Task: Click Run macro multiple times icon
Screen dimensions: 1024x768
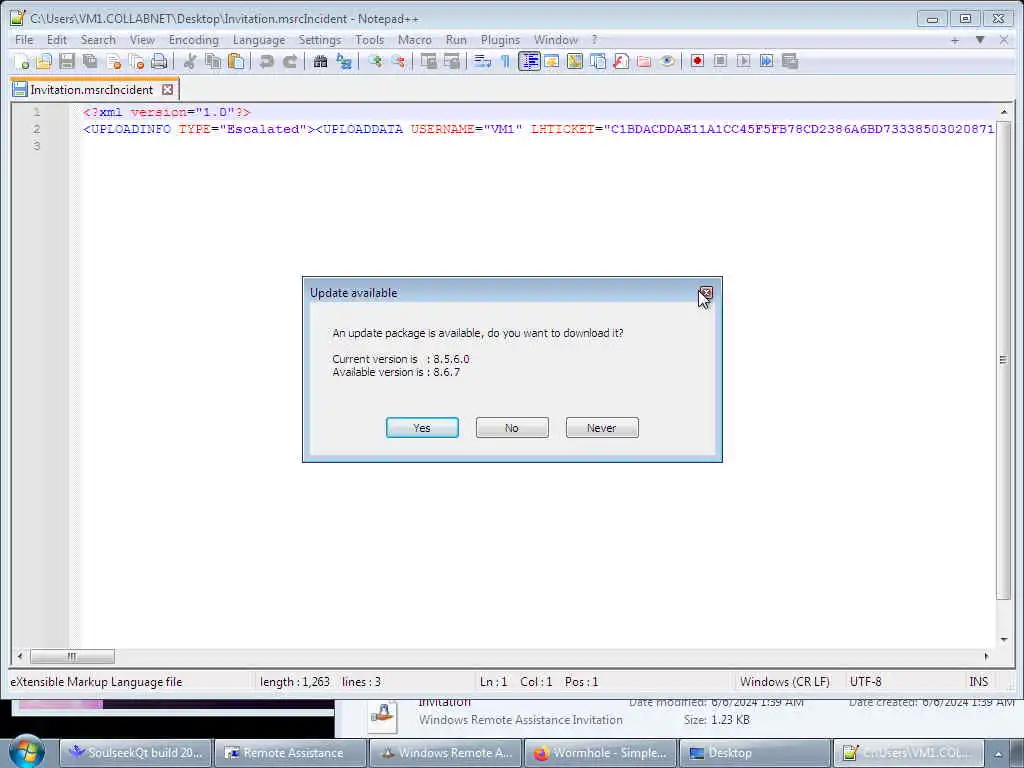Action: [767, 61]
